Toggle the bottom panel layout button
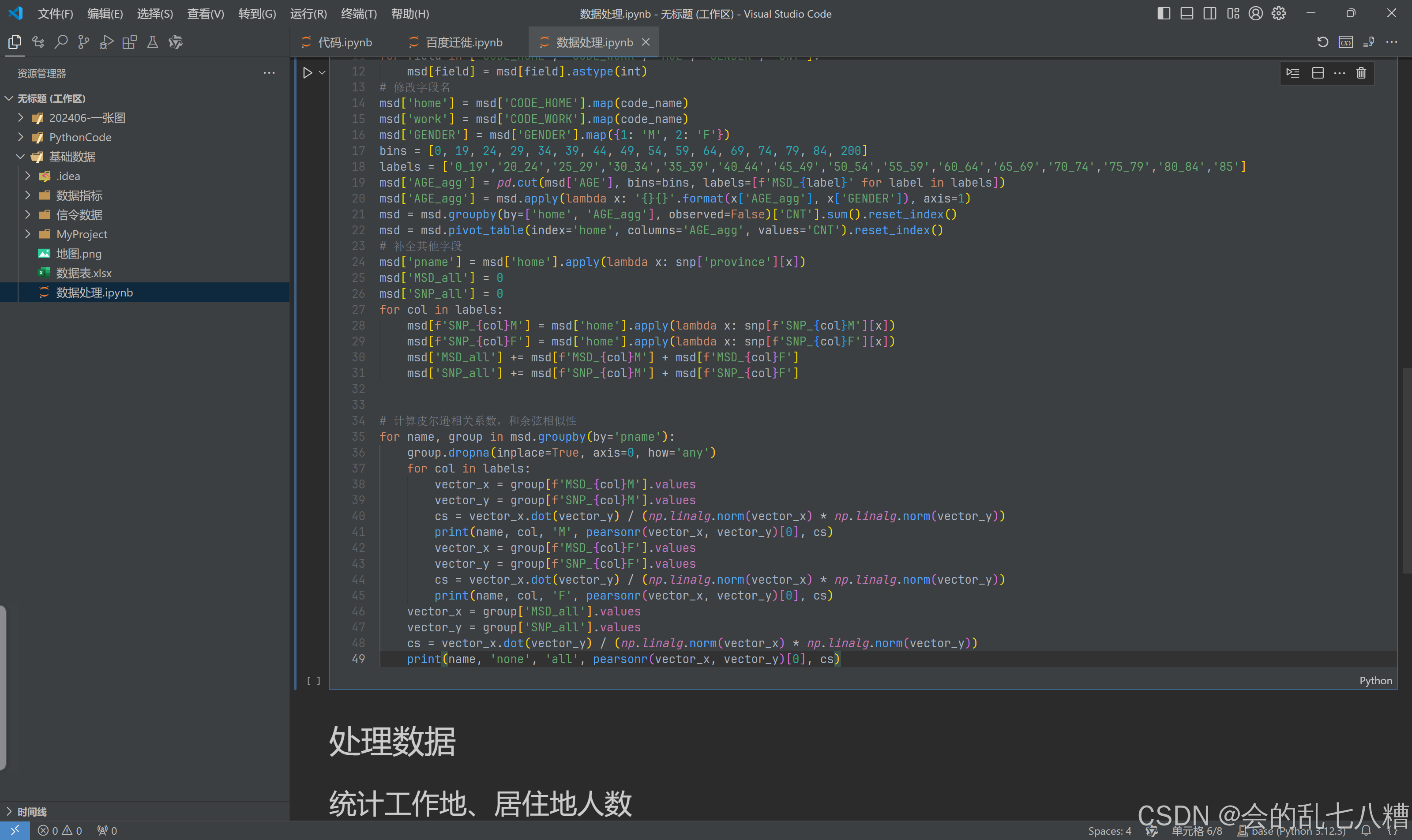 (1187, 14)
